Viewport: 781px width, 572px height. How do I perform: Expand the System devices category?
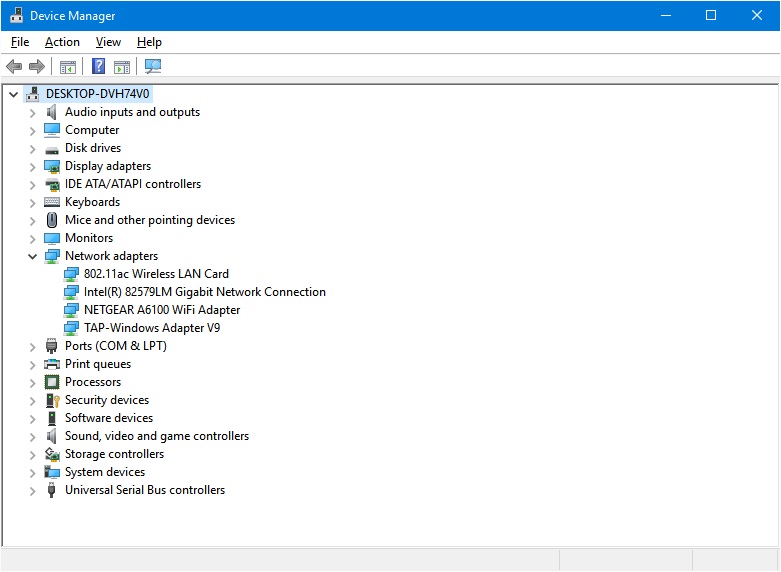click(x=32, y=473)
